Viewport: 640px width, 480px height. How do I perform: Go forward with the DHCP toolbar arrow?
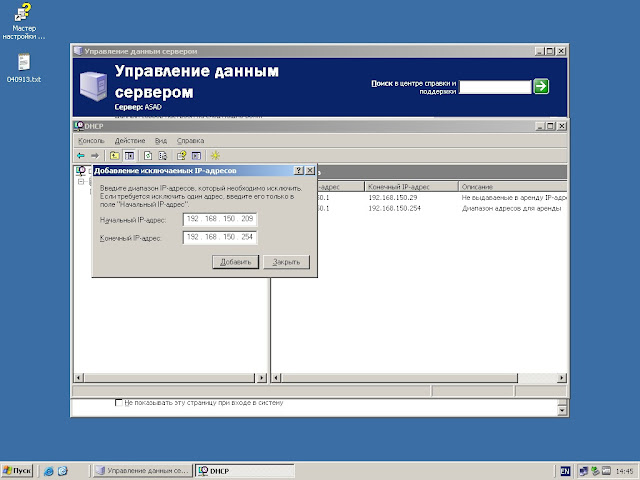(95, 156)
